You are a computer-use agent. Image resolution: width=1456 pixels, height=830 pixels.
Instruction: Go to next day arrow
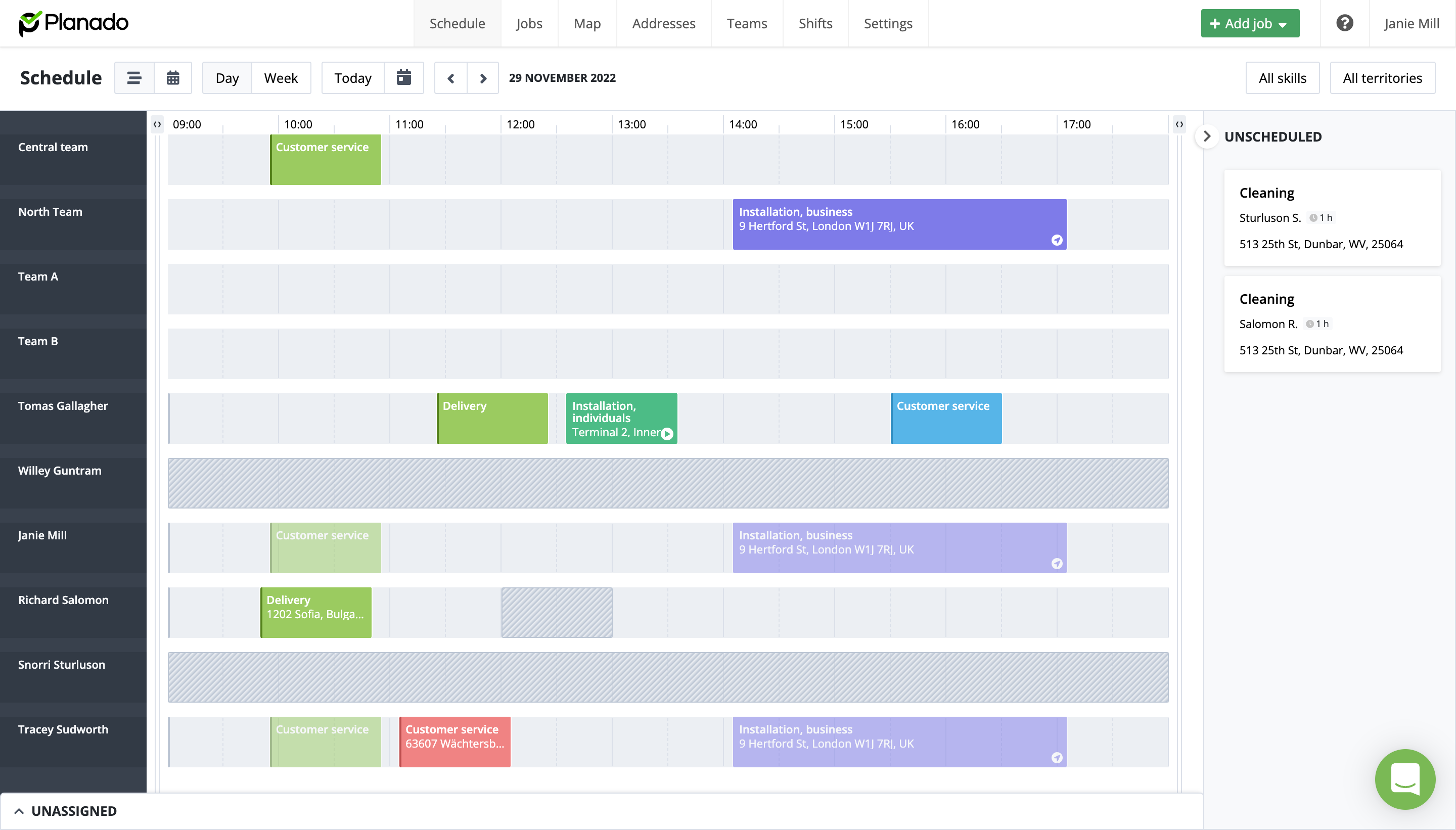coord(483,78)
